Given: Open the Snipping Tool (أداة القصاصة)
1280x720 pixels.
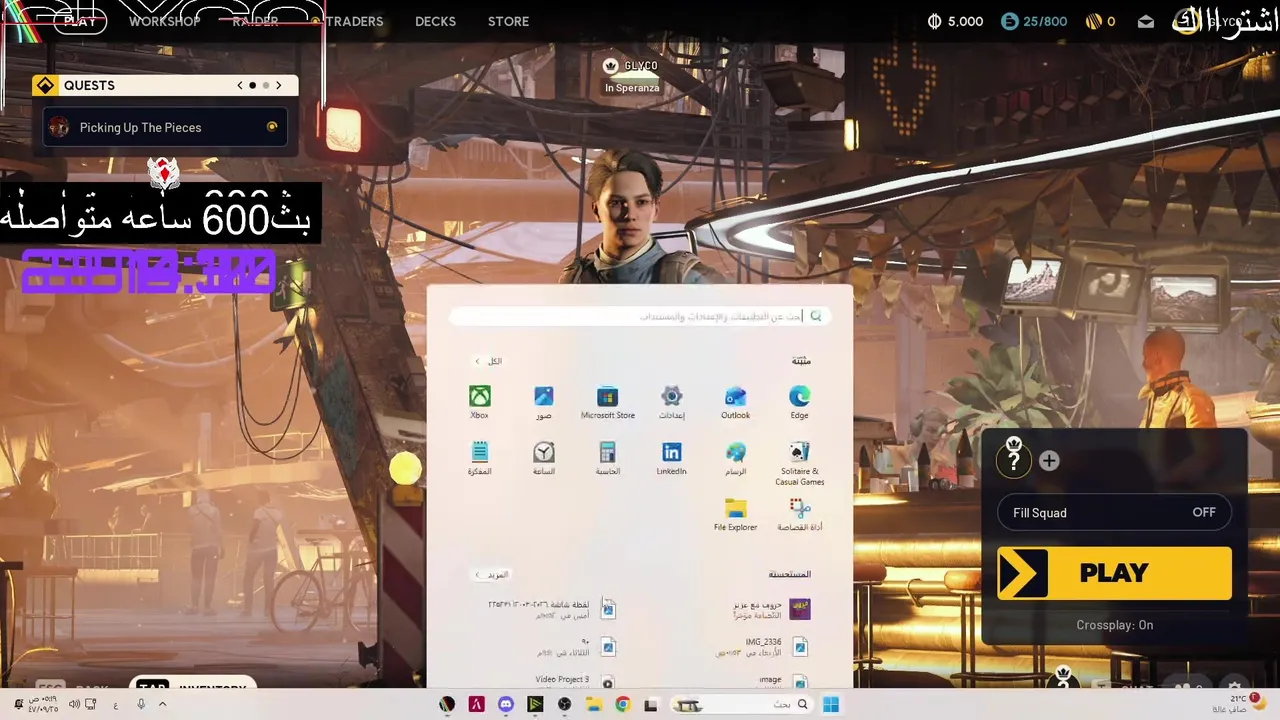Looking at the screenshot, I should pos(799,514).
